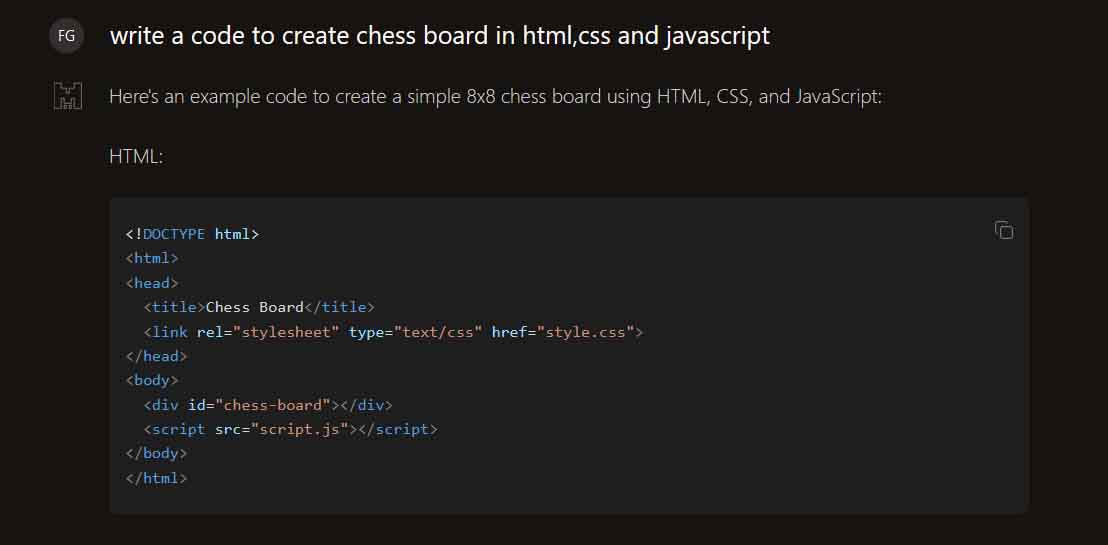Screen dimensions: 1108x545
Task: Copy the HTML code block
Action: click(1003, 230)
